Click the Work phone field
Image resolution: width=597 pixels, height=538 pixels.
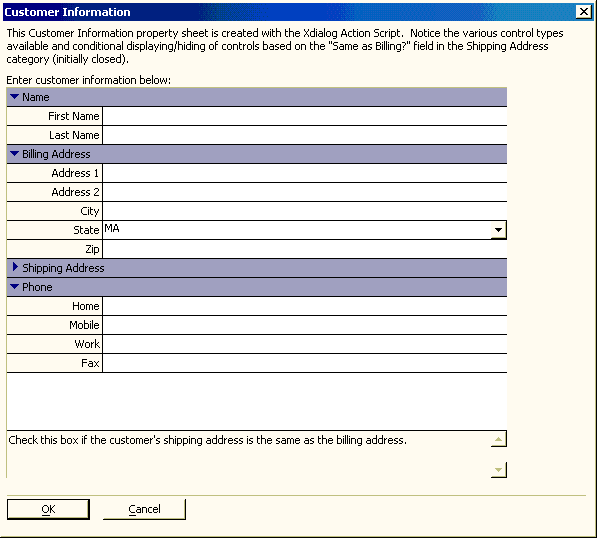tap(305, 344)
